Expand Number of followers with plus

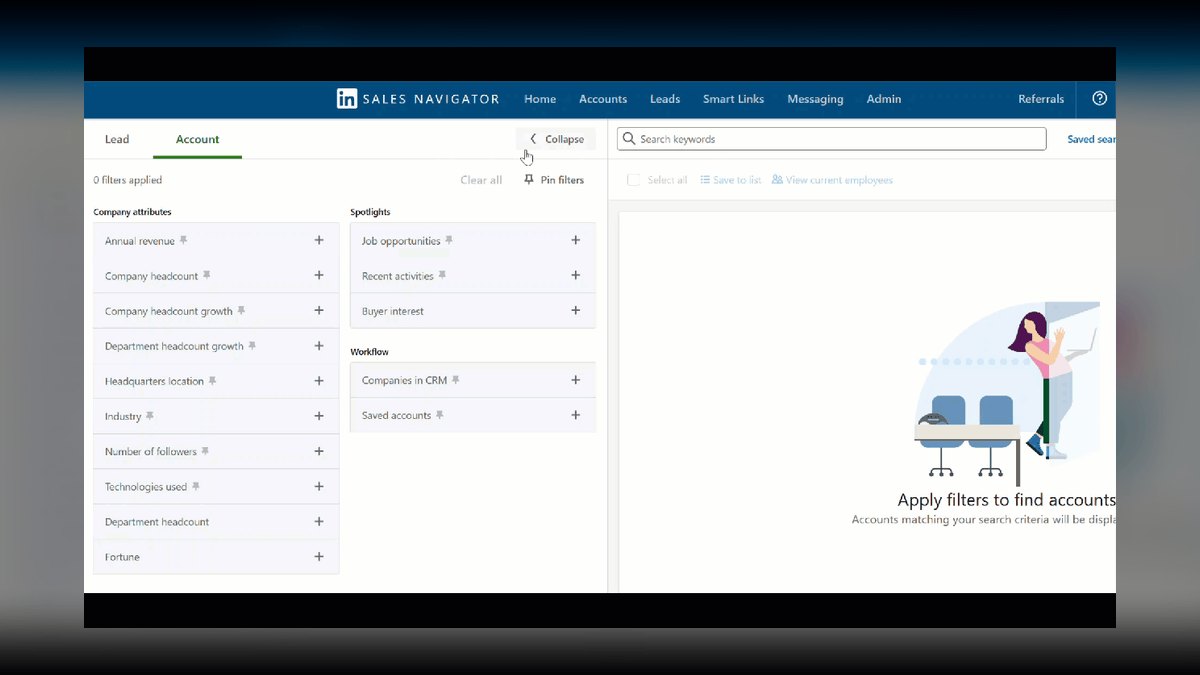coord(319,451)
